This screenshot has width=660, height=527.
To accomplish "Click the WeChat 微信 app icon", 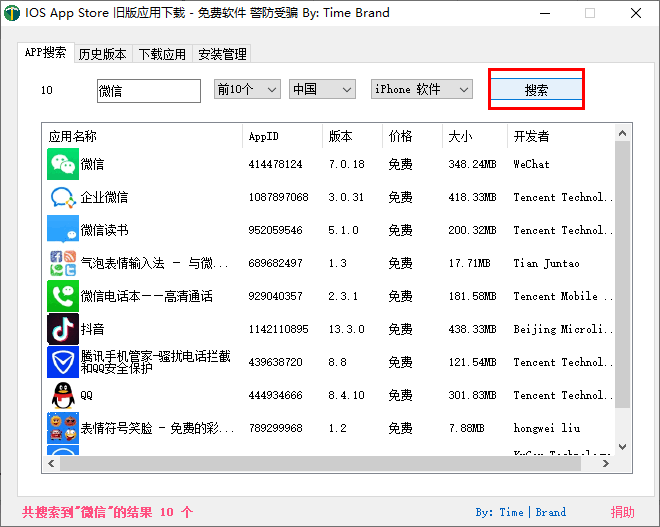I will (63, 164).
